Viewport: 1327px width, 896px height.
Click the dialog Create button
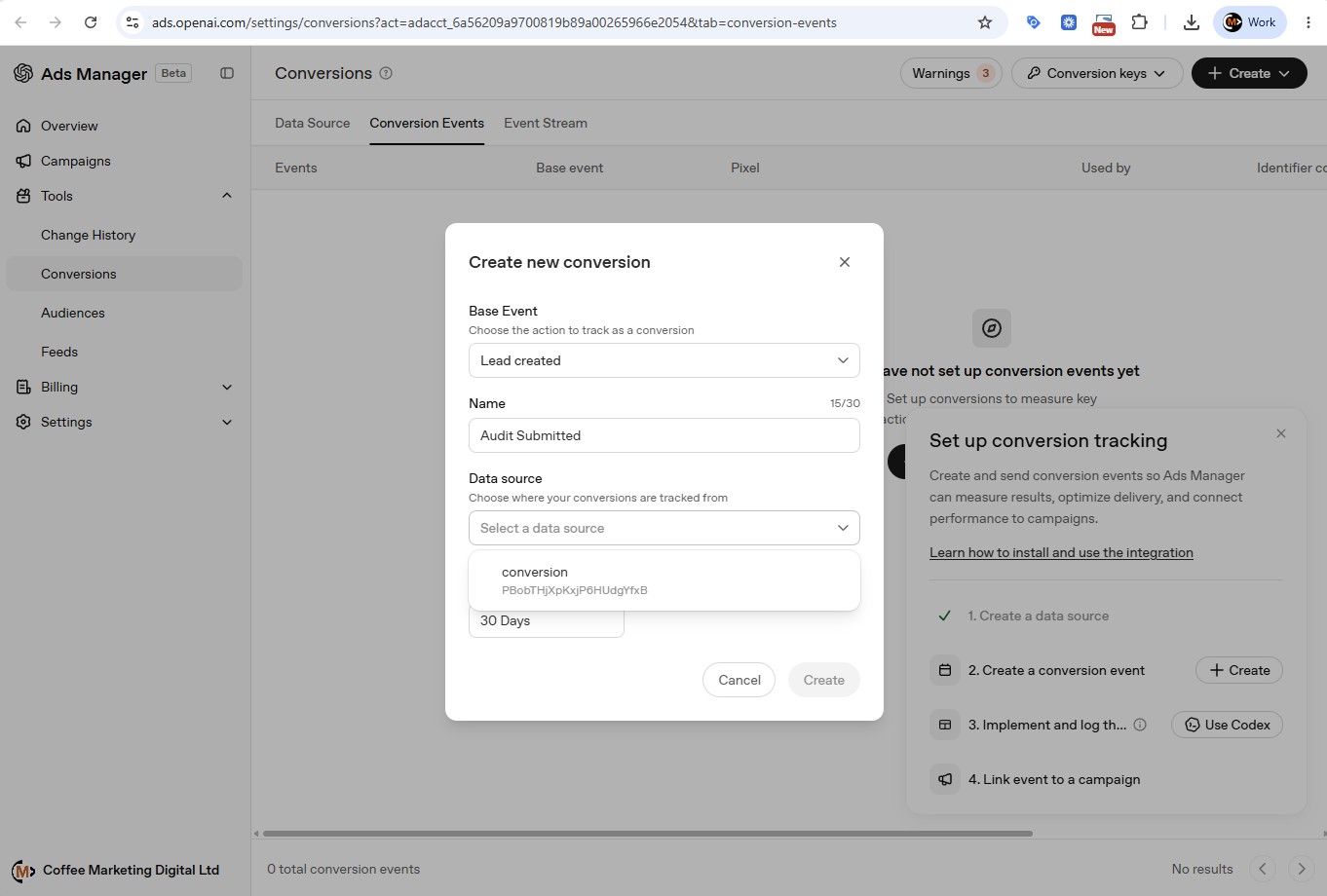coord(824,680)
